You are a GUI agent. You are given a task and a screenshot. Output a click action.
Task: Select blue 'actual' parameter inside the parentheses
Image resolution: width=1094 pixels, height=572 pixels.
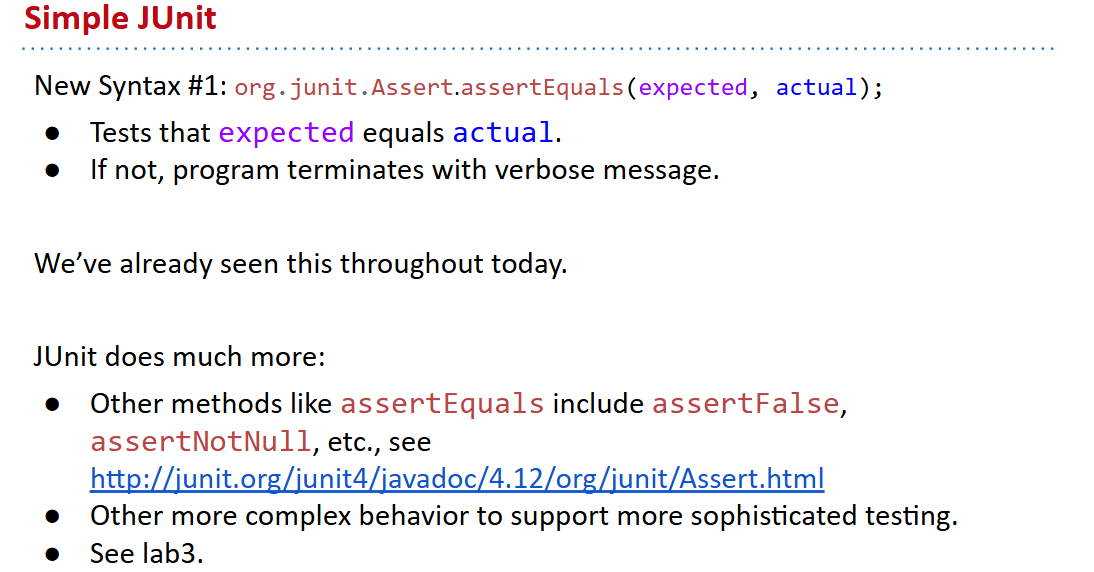tap(816, 88)
